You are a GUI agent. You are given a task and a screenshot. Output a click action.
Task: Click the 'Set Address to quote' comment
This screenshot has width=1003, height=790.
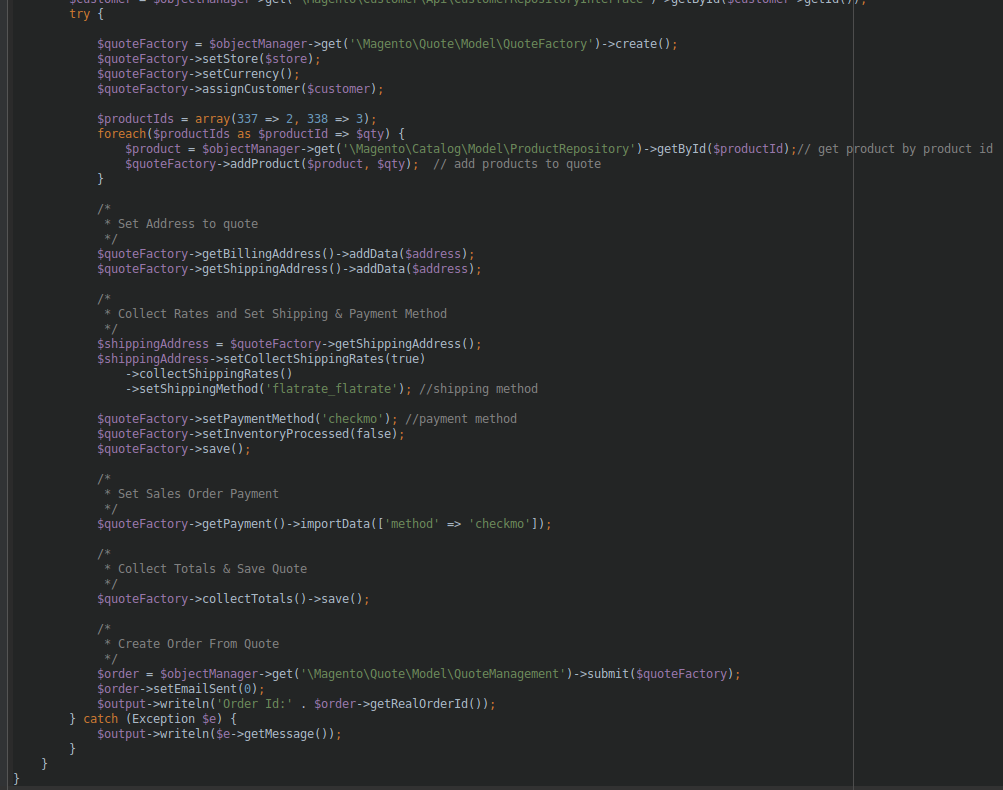click(x=188, y=224)
